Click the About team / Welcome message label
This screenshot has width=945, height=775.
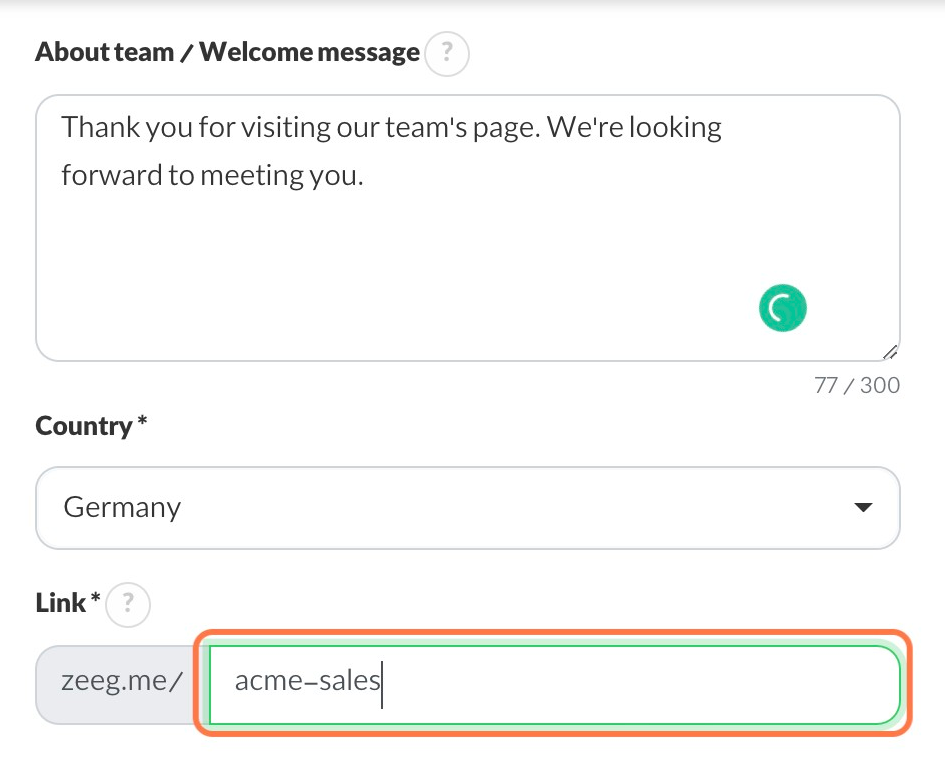227,53
